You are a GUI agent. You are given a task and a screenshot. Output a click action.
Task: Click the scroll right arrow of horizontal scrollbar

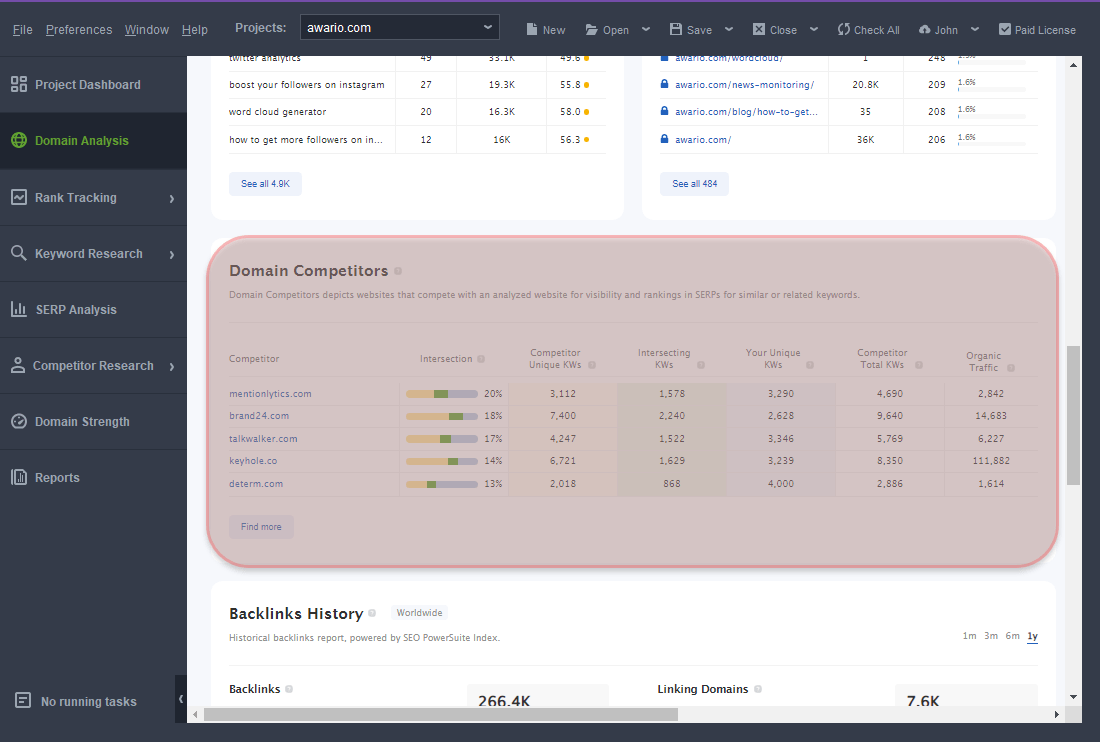pyautogui.click(x=1057, y=715)
